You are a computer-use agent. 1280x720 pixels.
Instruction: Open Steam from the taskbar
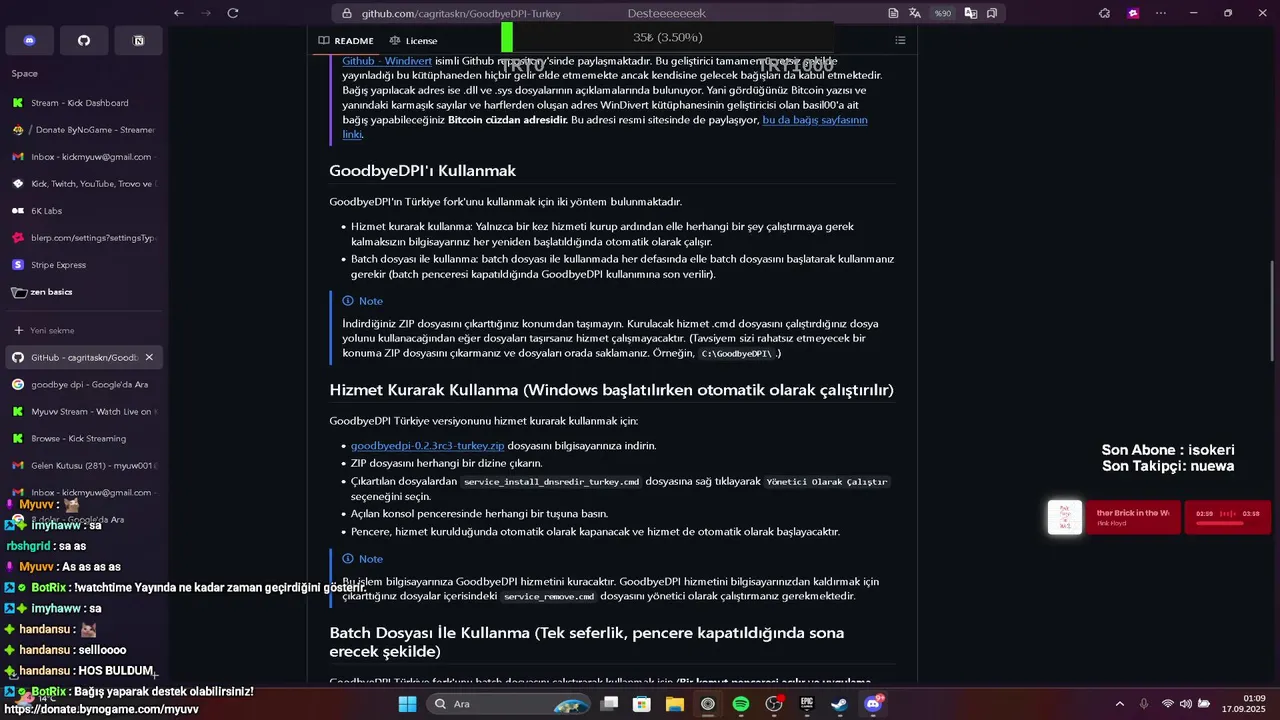(840, 704)
